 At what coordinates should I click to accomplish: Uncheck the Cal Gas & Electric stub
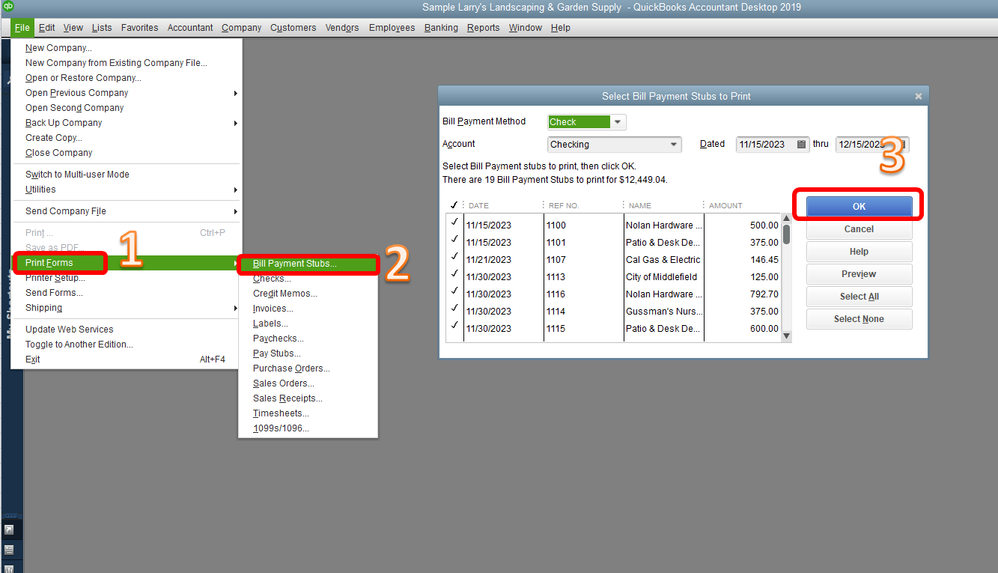(x=454, y=257)
